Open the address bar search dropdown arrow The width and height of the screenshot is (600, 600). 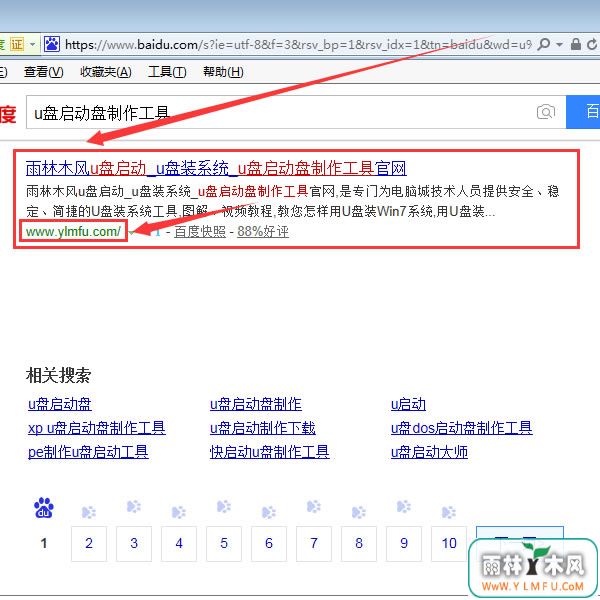pos(559,45)
